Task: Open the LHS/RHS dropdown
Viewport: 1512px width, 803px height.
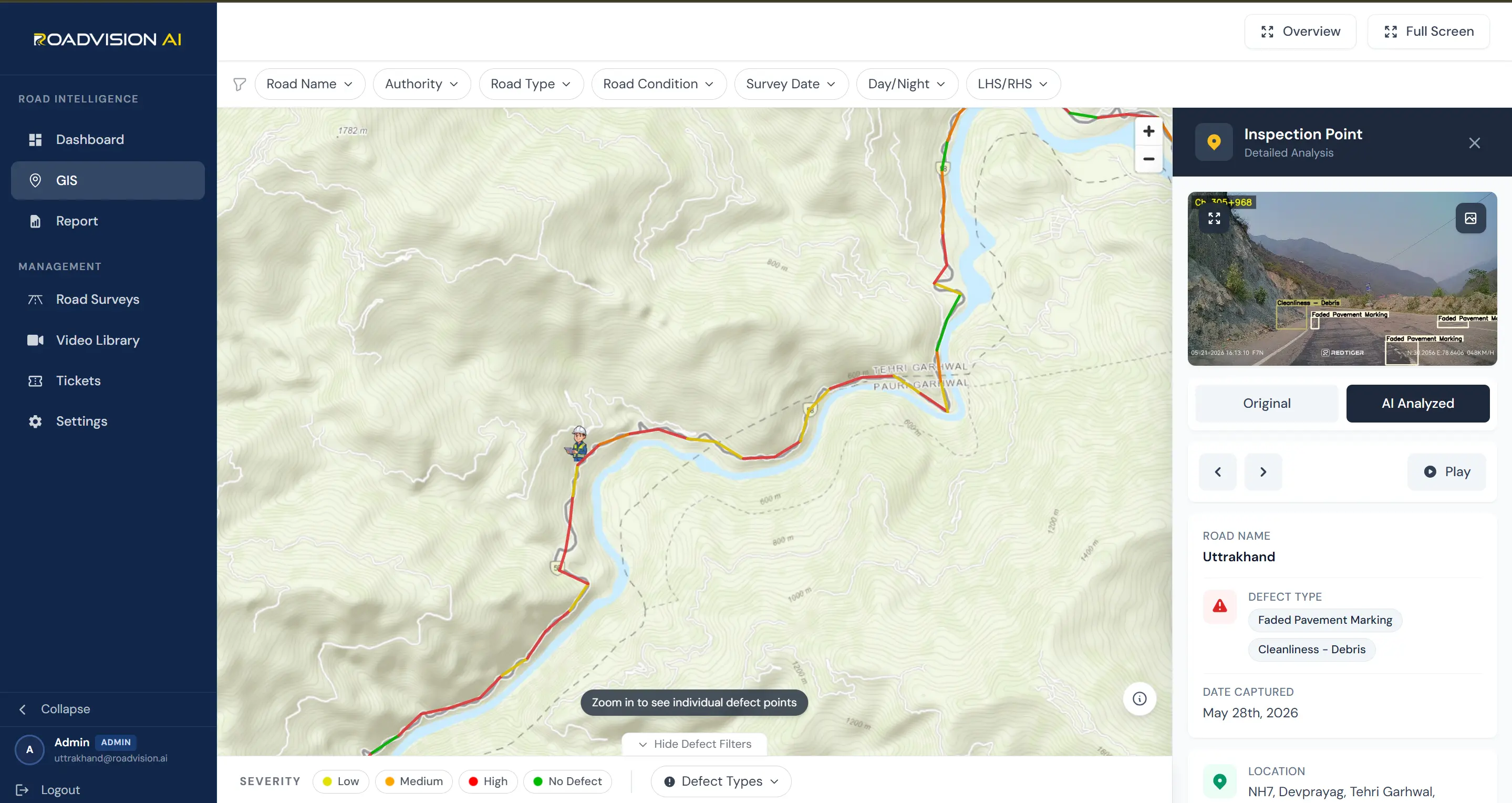Action: click(1012, 84)
